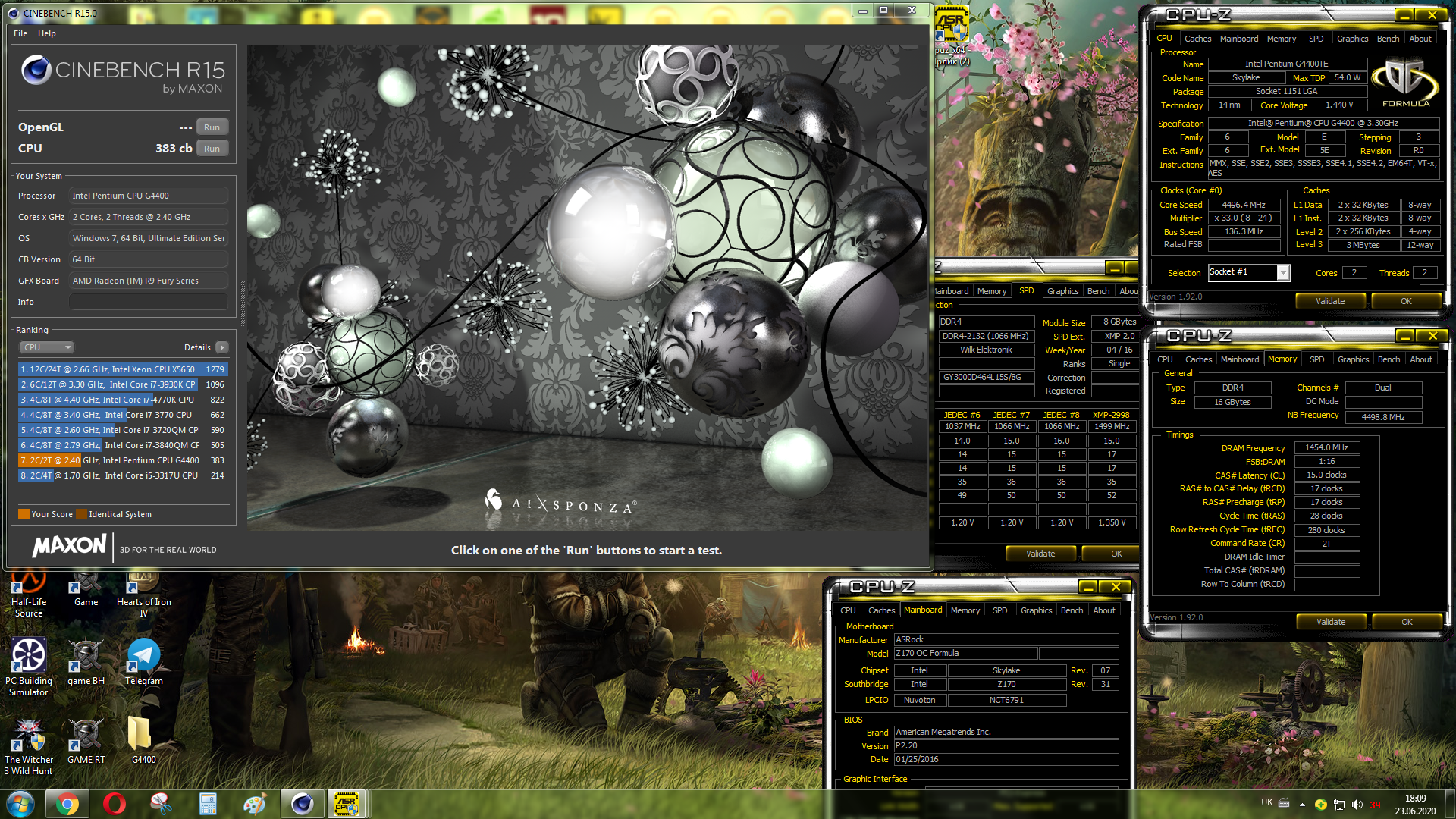Click the Cinebench rendered scene image
This screenshot has height=819, width=1456.
click(588, 288)
